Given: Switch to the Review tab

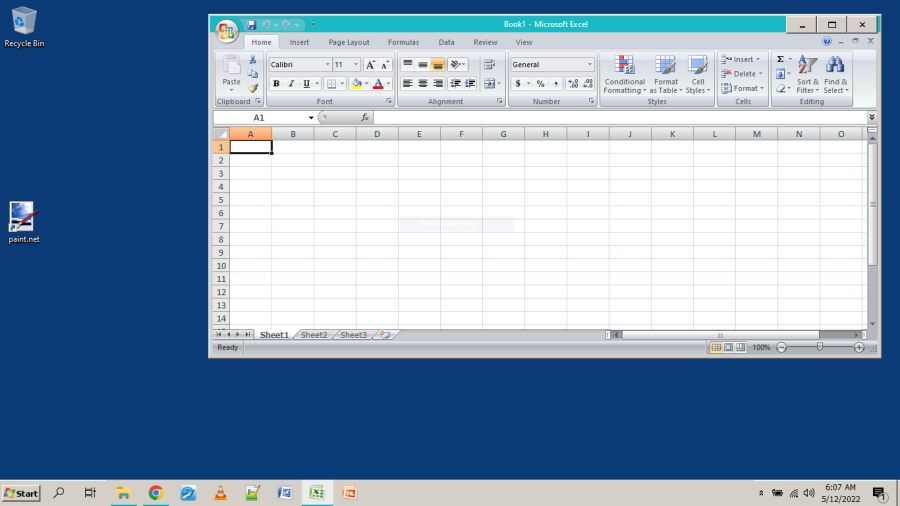Looking at the screenshot, I should click(485, 42).
